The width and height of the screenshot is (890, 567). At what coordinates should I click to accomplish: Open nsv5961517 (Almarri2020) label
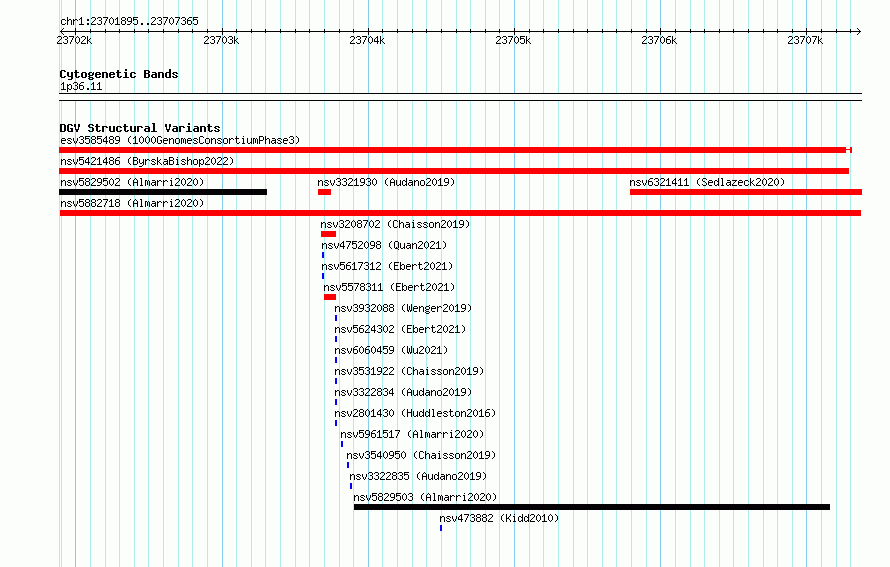[x=412, y=434]
